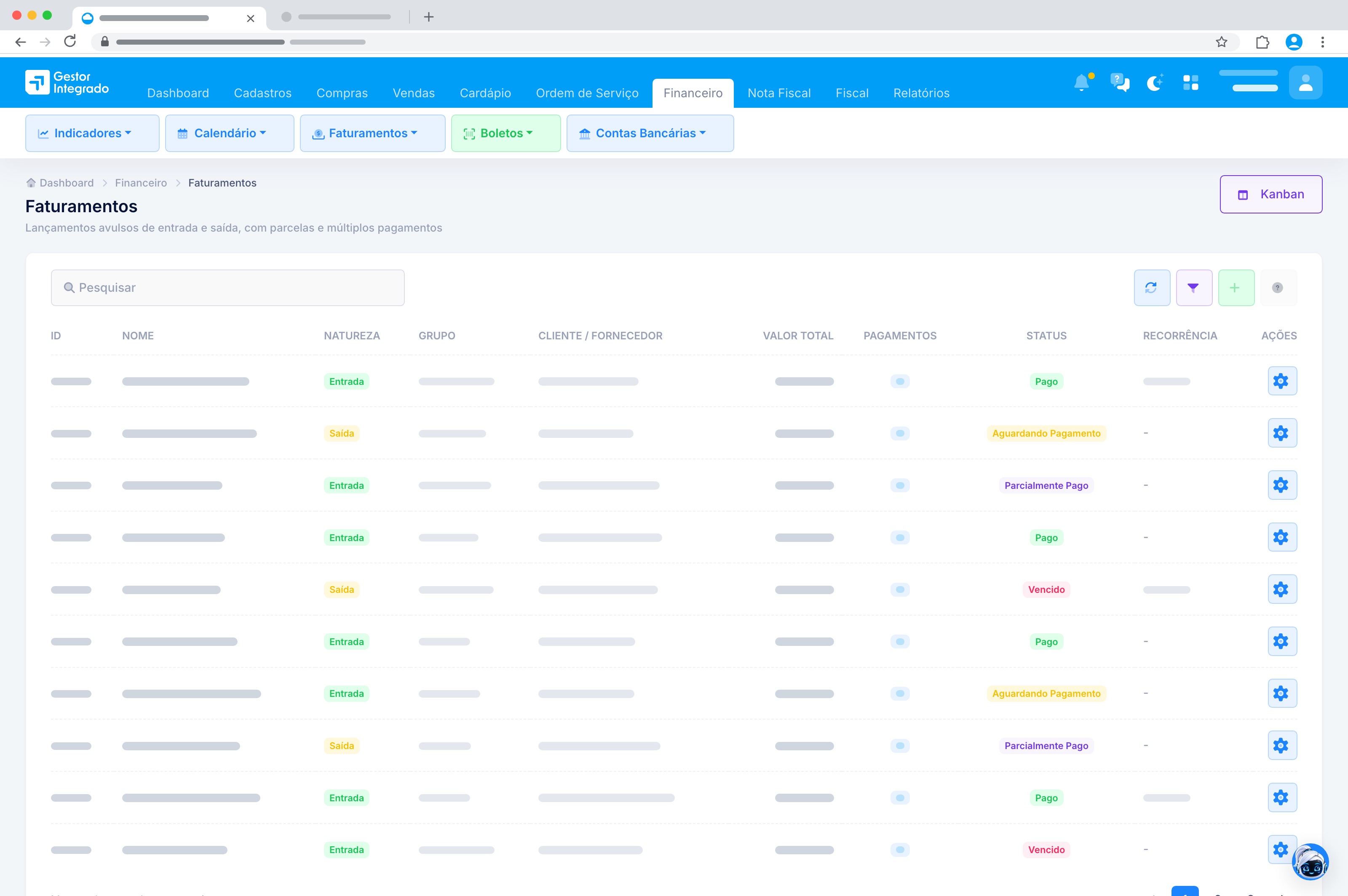Open the purple filter button
This screenshot has width=1348, height=896.
(1194, 288)
